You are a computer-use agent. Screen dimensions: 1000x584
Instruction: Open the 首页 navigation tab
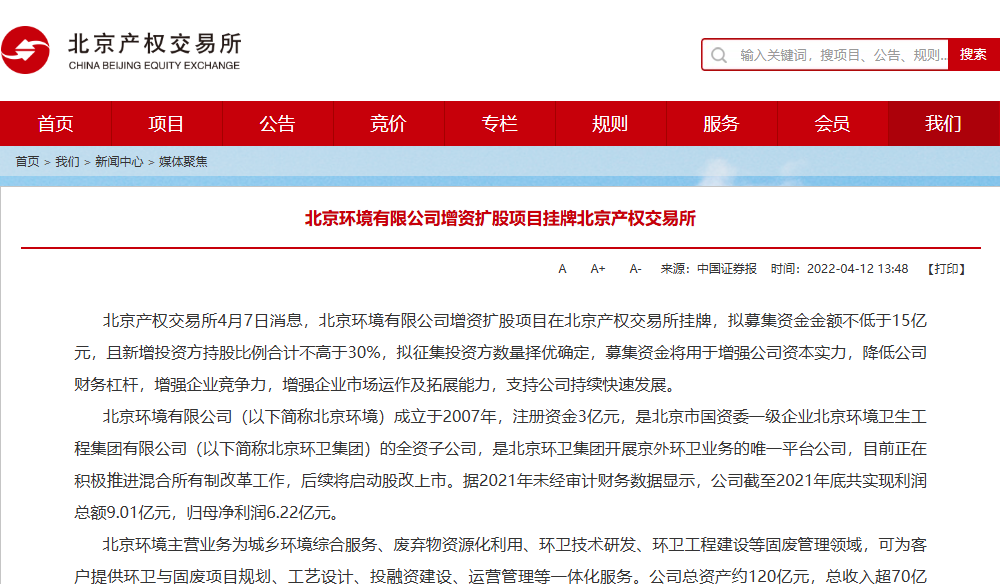pos(55,124)
